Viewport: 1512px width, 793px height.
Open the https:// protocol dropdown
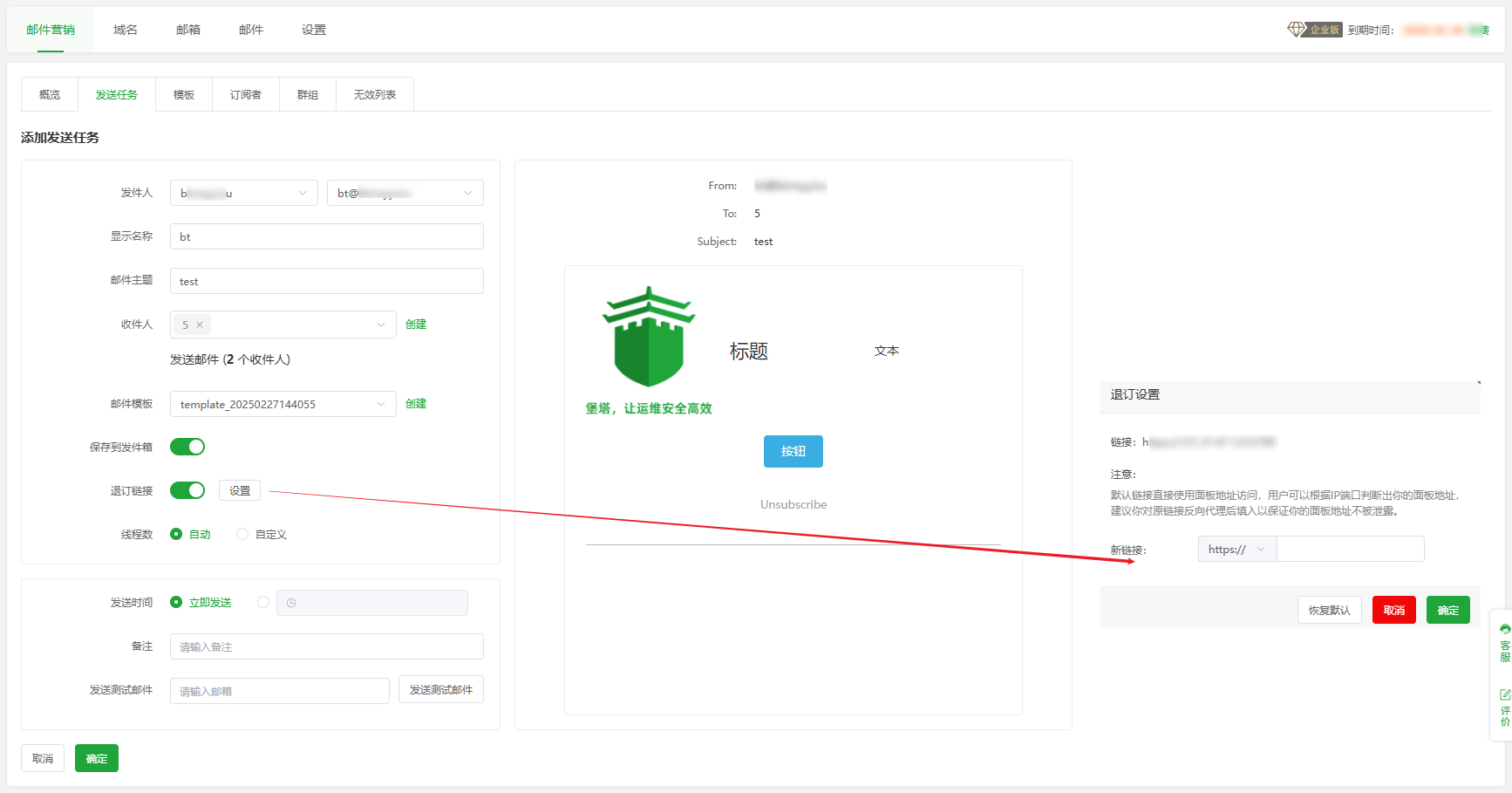click(x=1237, y=549)
